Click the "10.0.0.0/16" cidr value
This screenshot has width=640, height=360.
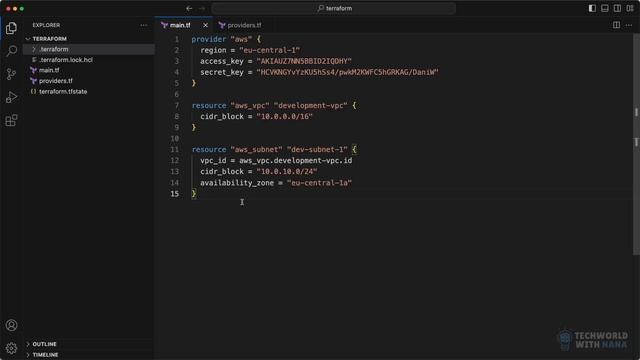284,116
